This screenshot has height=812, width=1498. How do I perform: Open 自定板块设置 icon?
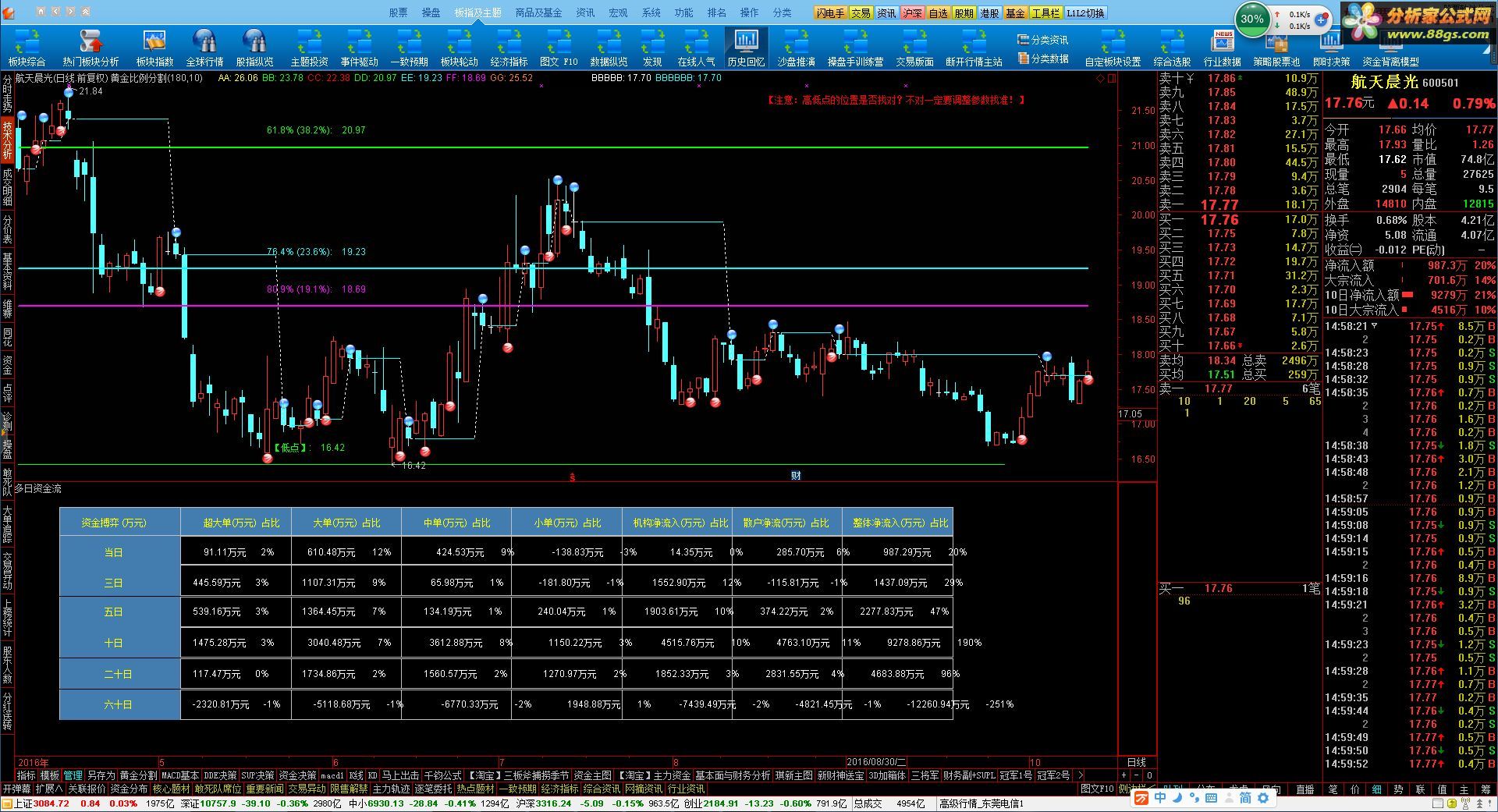[x=1113, y=48]
